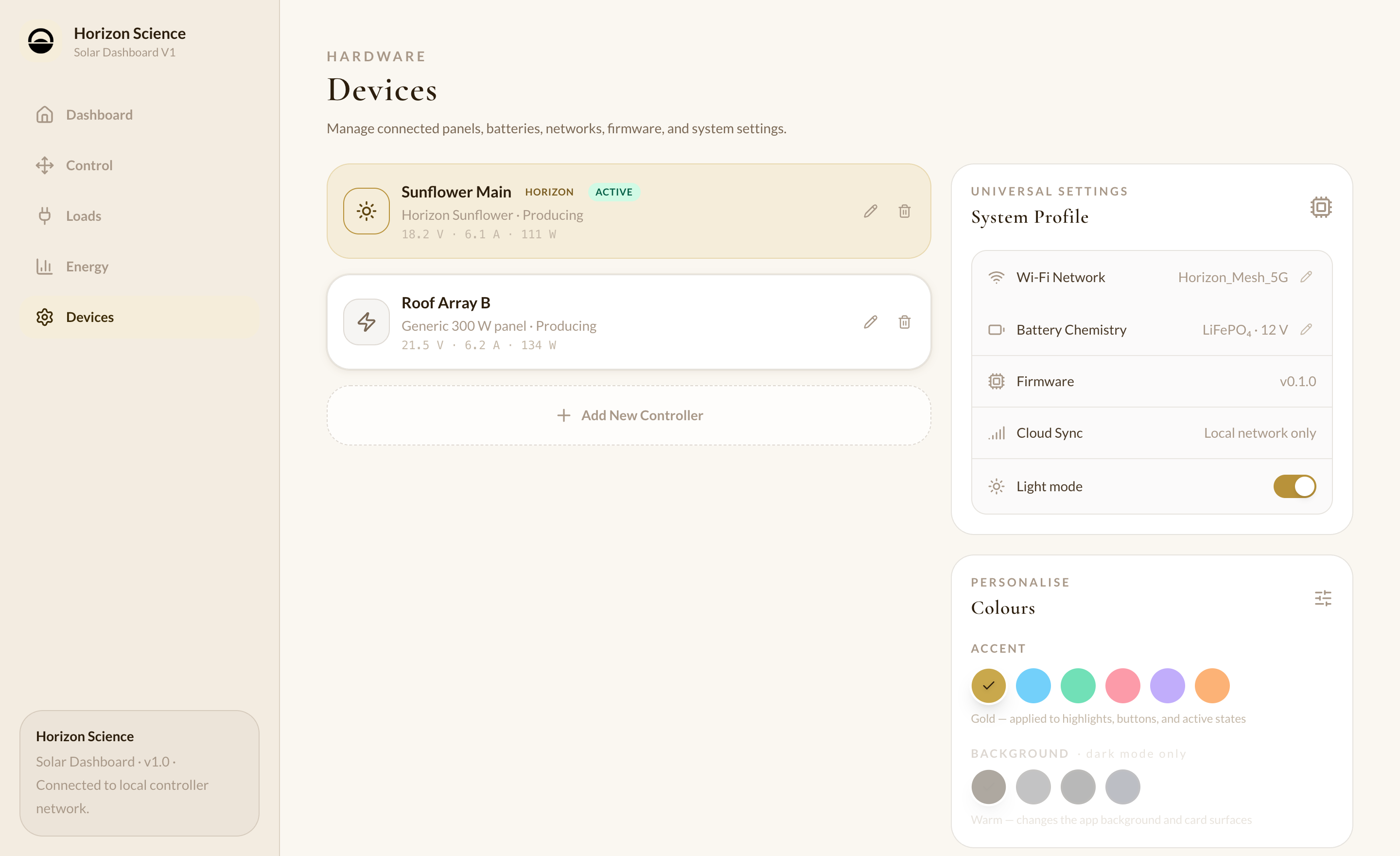The width and height of the screenshot is (1400, 856).
Task: Choose the pink accent swatch
Action: [1123, 685]
